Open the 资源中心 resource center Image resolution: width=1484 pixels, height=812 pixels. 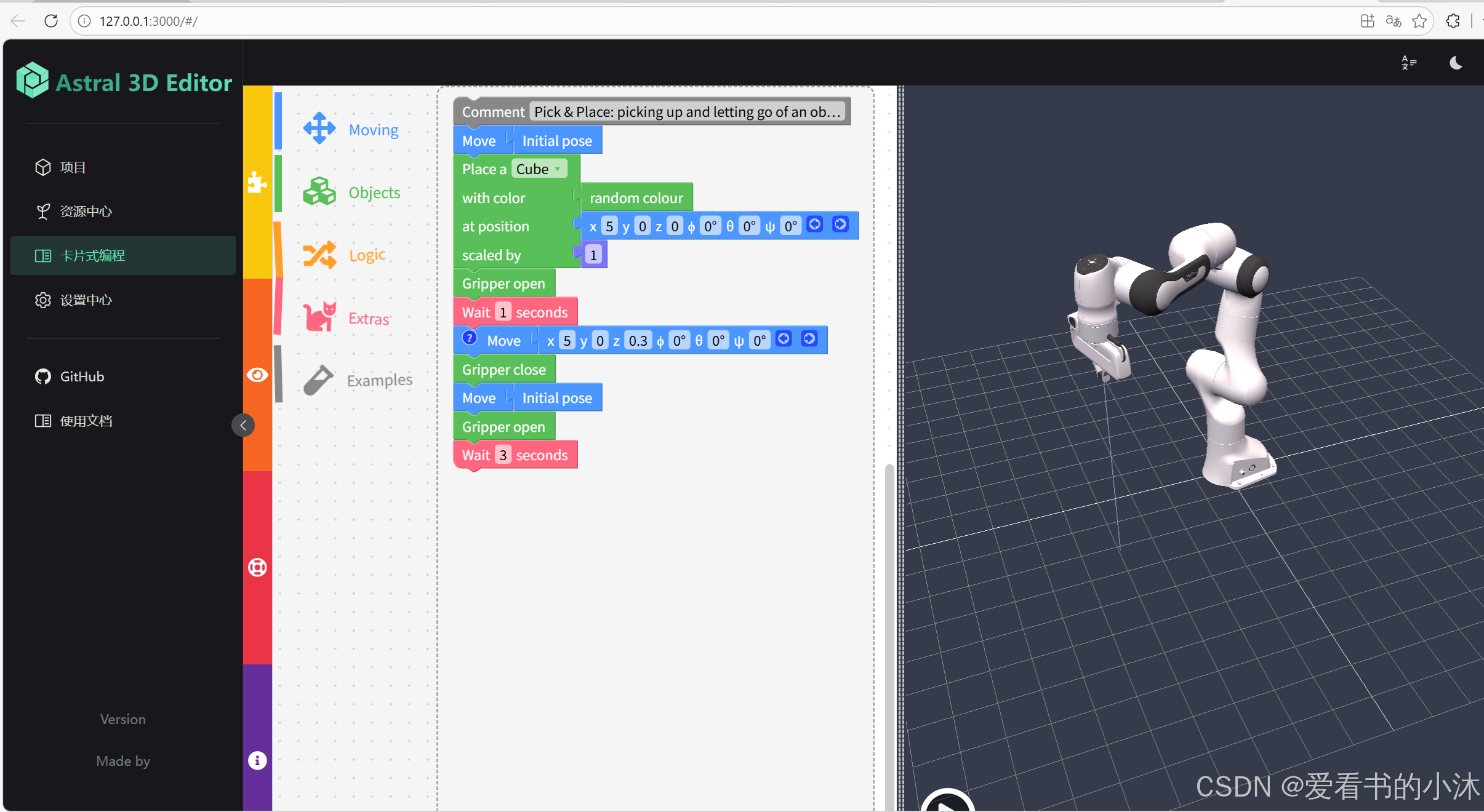[122, 212]
